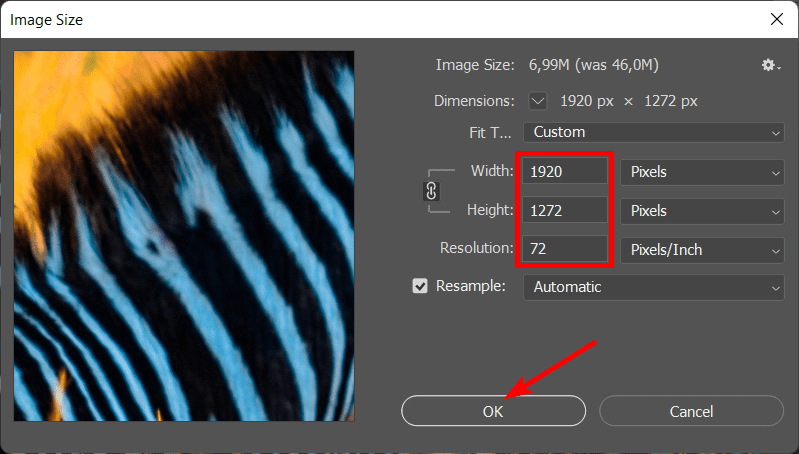Toggle the constrain proportions link icon
The width and height of the screenshot is (799, 454).
[x=431, y=192]
